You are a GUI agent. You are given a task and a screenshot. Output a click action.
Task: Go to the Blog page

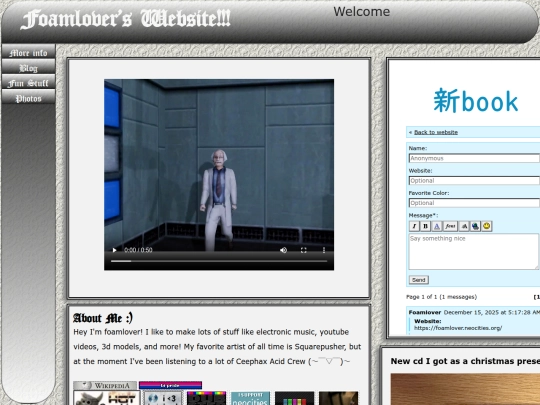pos(28,68)
